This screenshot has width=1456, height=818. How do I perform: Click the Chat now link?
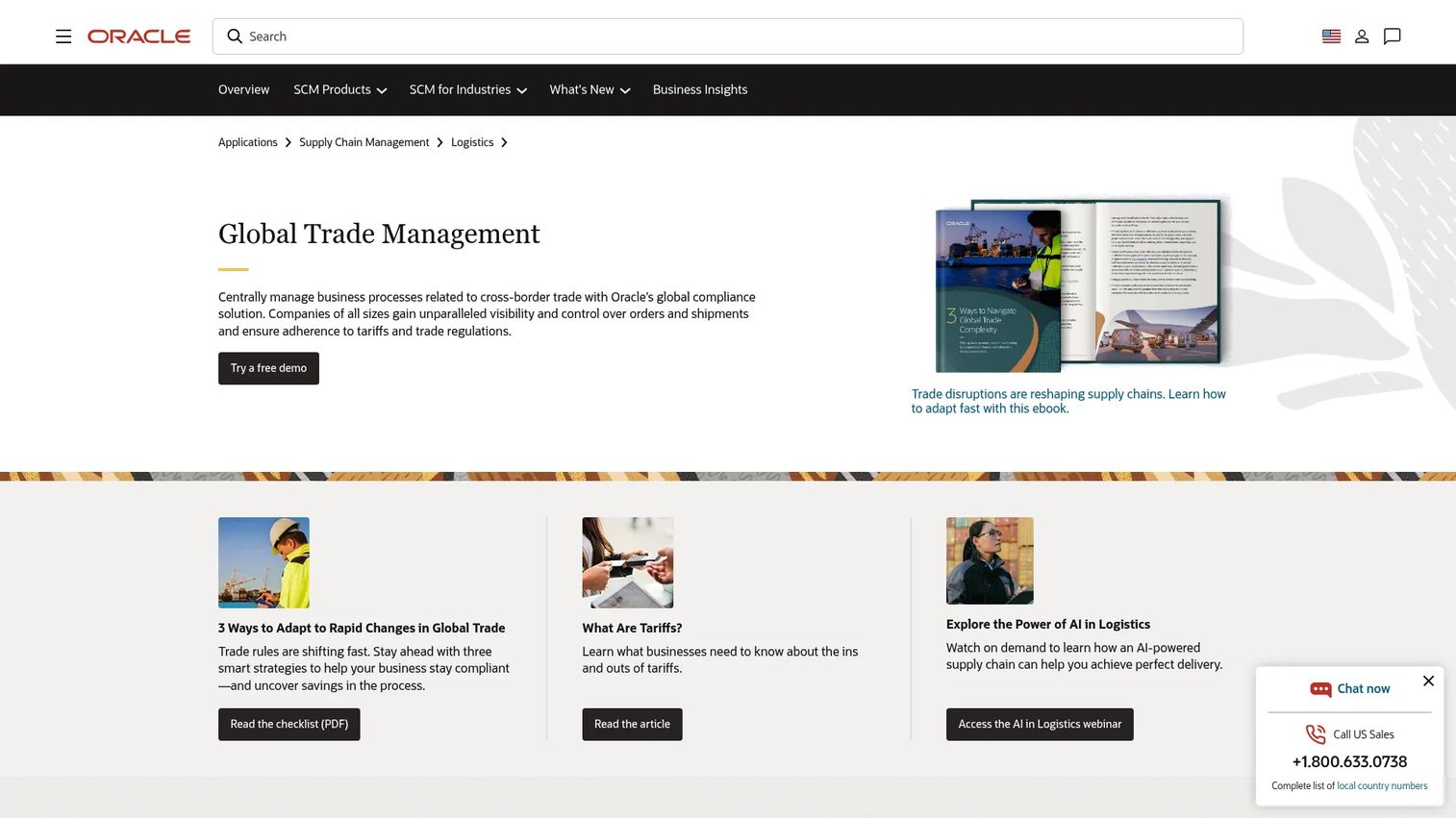pos(1364,689)
